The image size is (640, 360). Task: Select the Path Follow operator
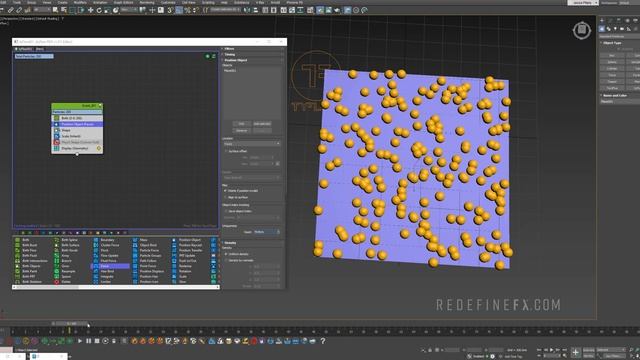point(145,261)
